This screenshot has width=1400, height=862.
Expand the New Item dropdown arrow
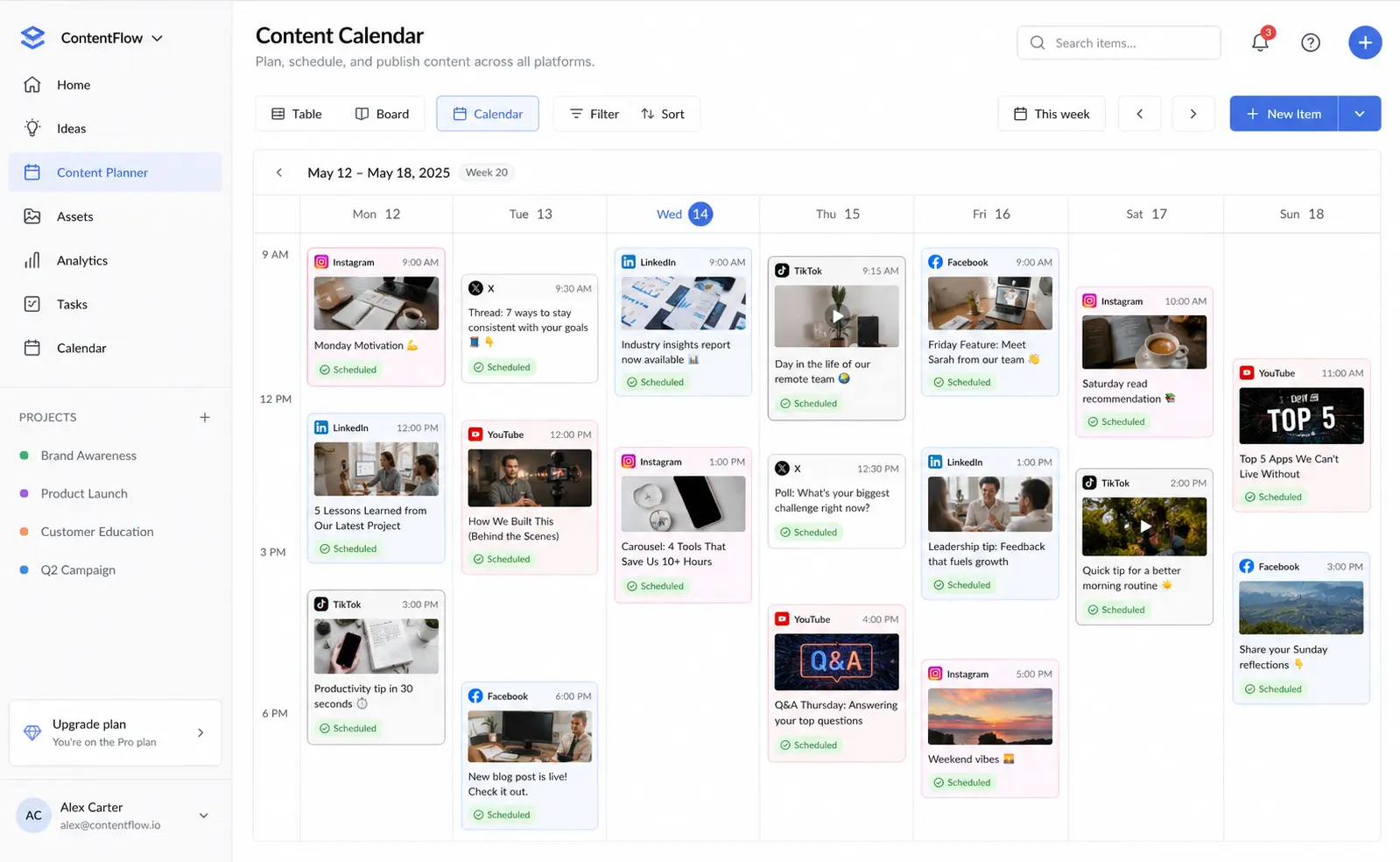[x=1360, y=114]
